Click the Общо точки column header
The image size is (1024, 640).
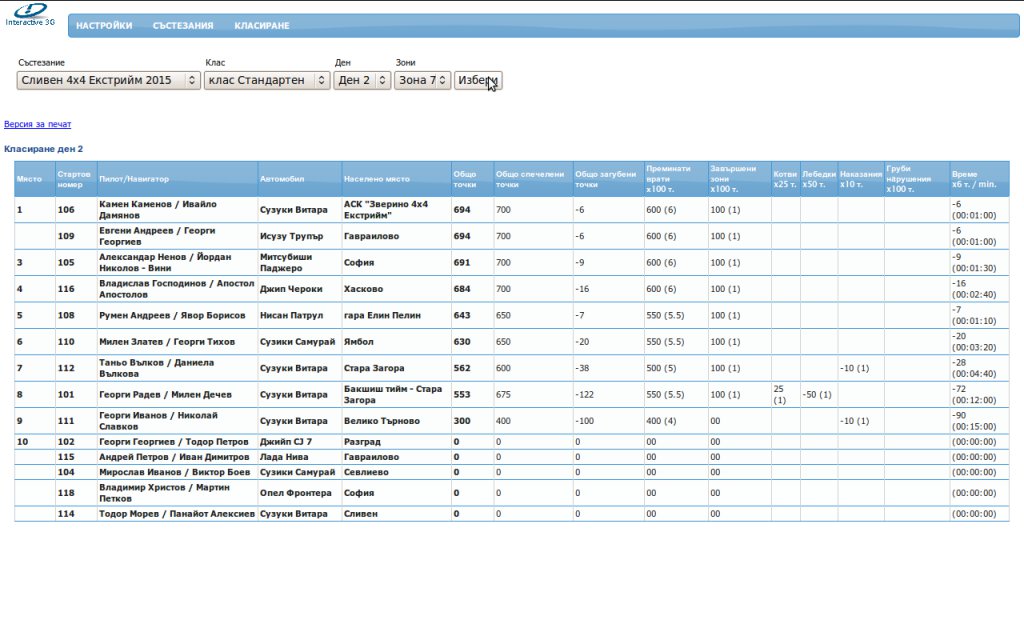(465, 179)
